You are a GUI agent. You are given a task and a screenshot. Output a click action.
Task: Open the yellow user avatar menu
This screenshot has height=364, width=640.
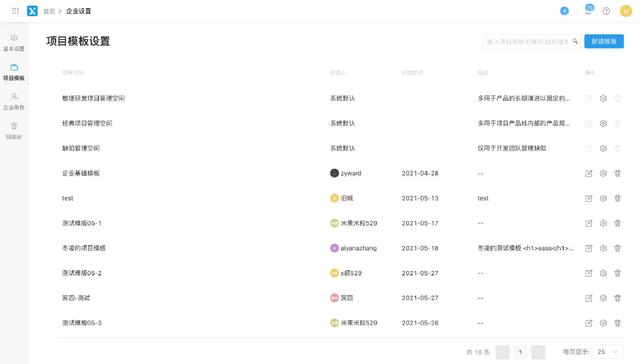coord(626,11)
